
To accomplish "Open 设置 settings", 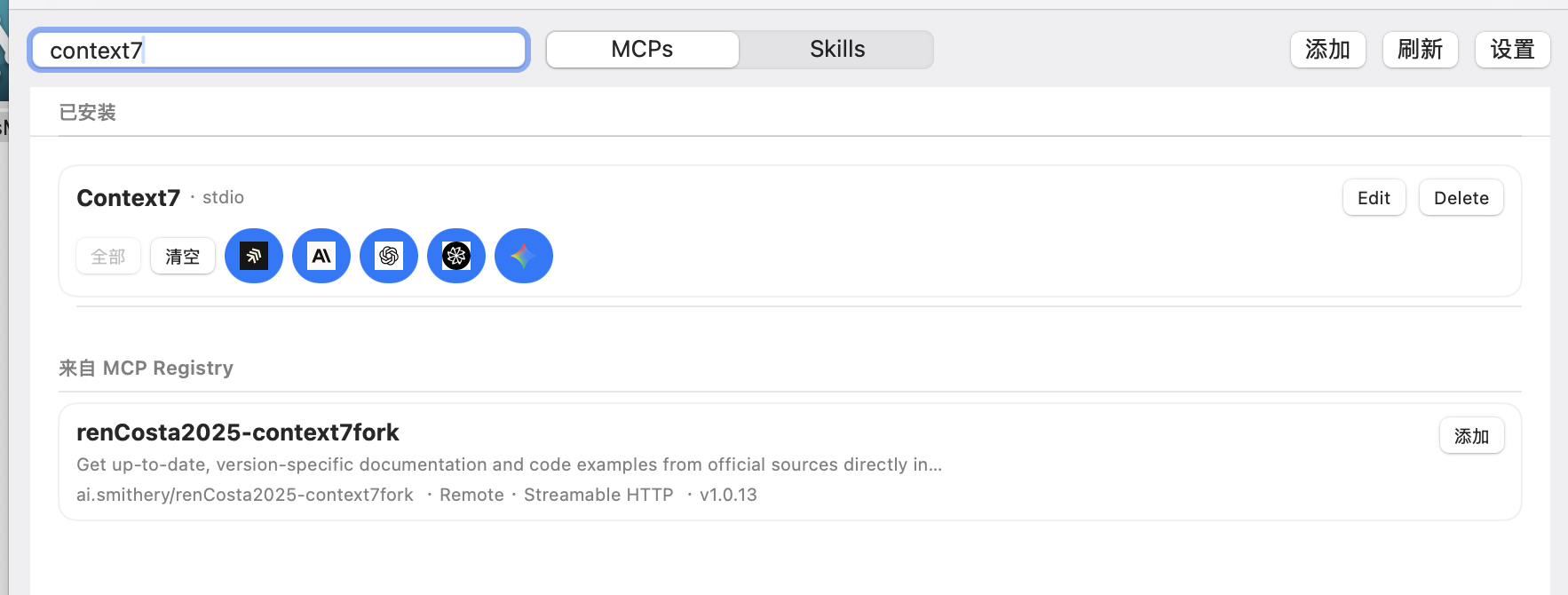I will coord(1512,50).
